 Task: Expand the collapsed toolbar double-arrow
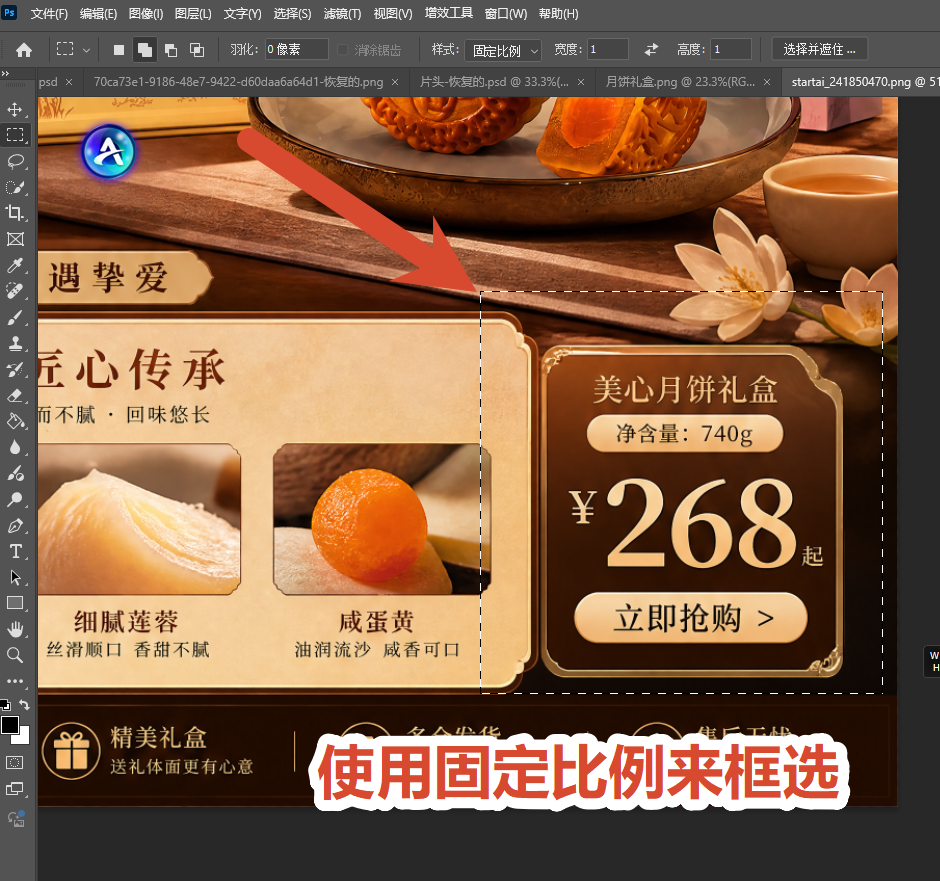tap(5, 73)
